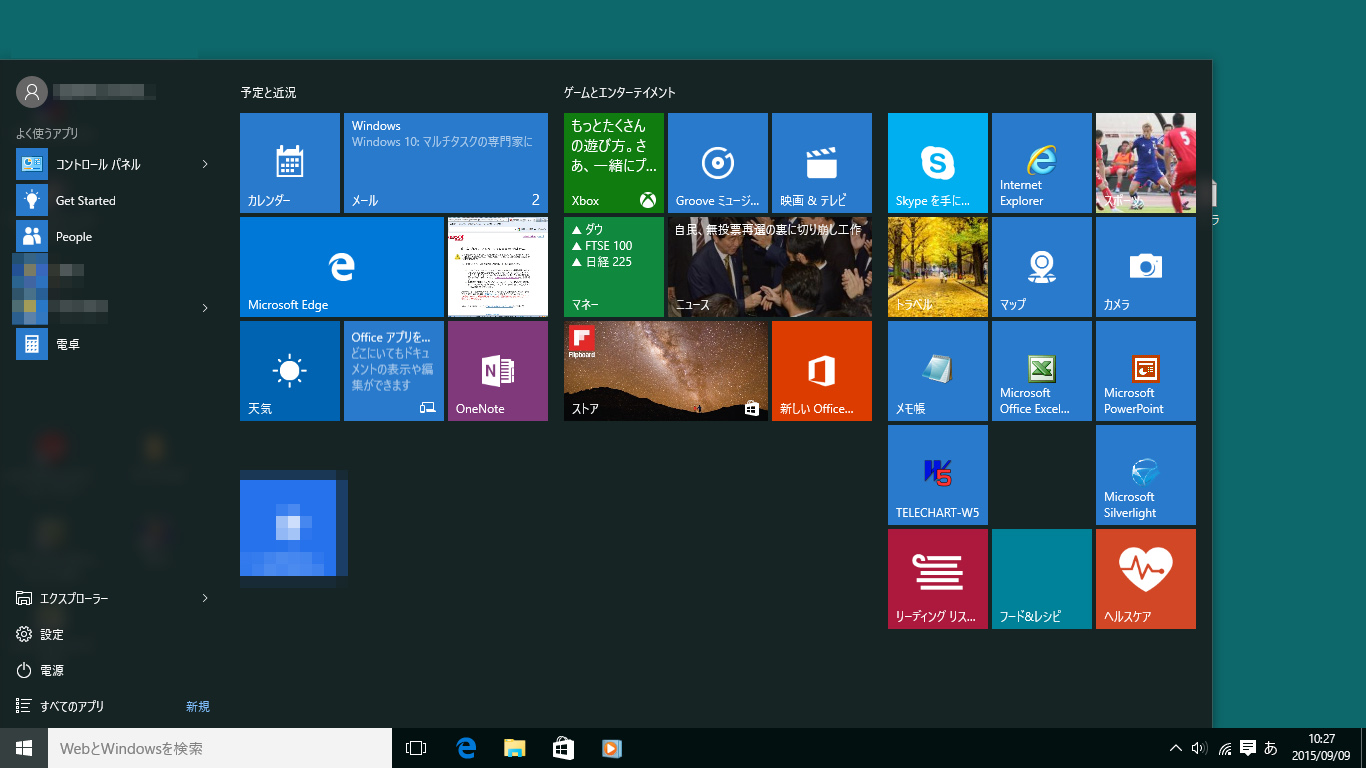
Task: Click the WebとWindowsを検索 search box
Action: (x=220, y=748)
